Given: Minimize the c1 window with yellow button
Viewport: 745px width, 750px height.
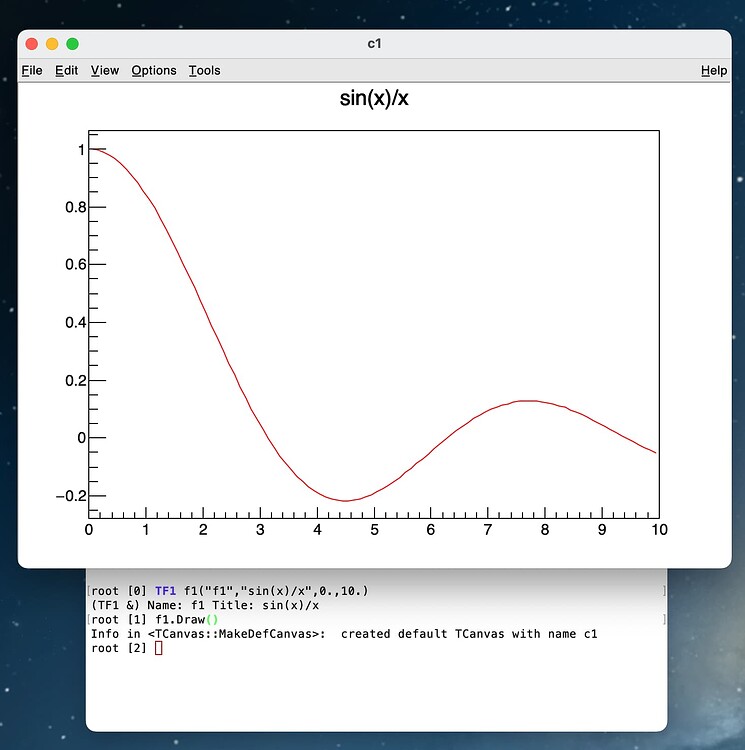Looking at the screenshot, I should click(x=52, y=44).
